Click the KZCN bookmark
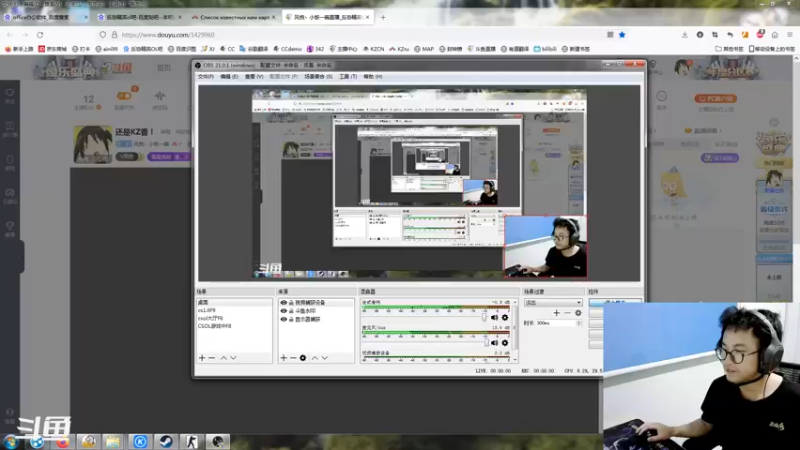 (373, 49)
